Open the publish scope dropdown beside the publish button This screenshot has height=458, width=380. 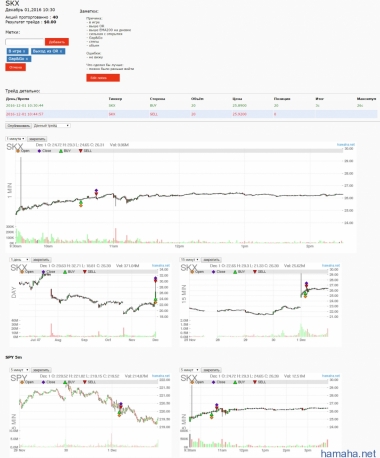[x=52, y=126]
